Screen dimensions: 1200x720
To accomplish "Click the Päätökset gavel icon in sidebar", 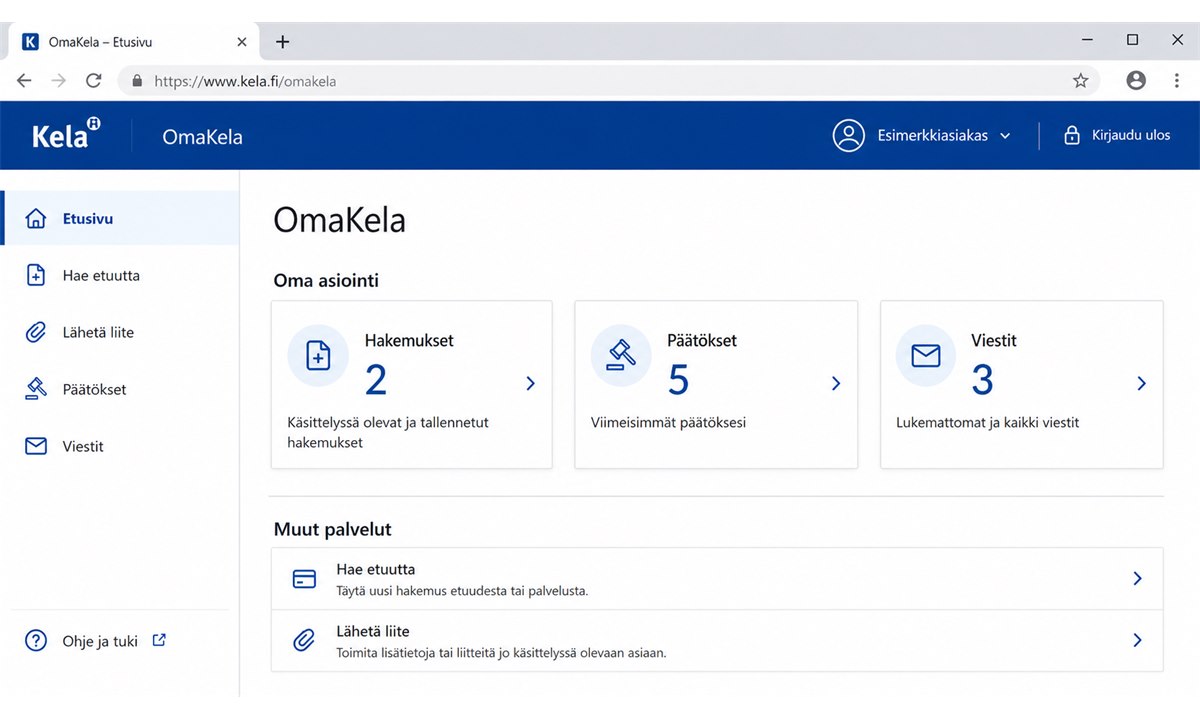I will pyautogui.click(x=36, y=389).
